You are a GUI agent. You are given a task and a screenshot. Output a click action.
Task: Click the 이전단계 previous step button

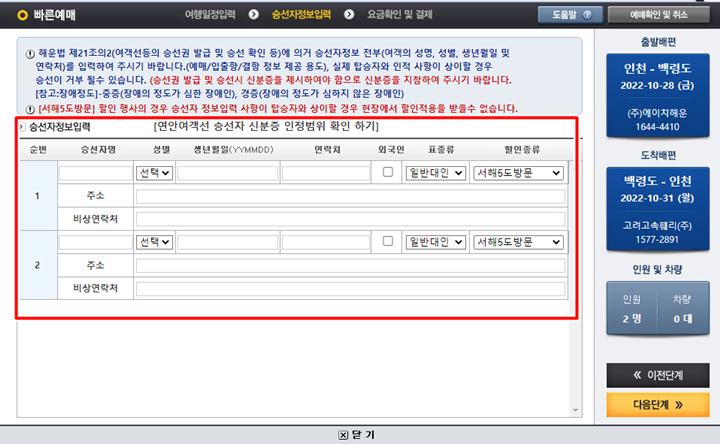658,375
